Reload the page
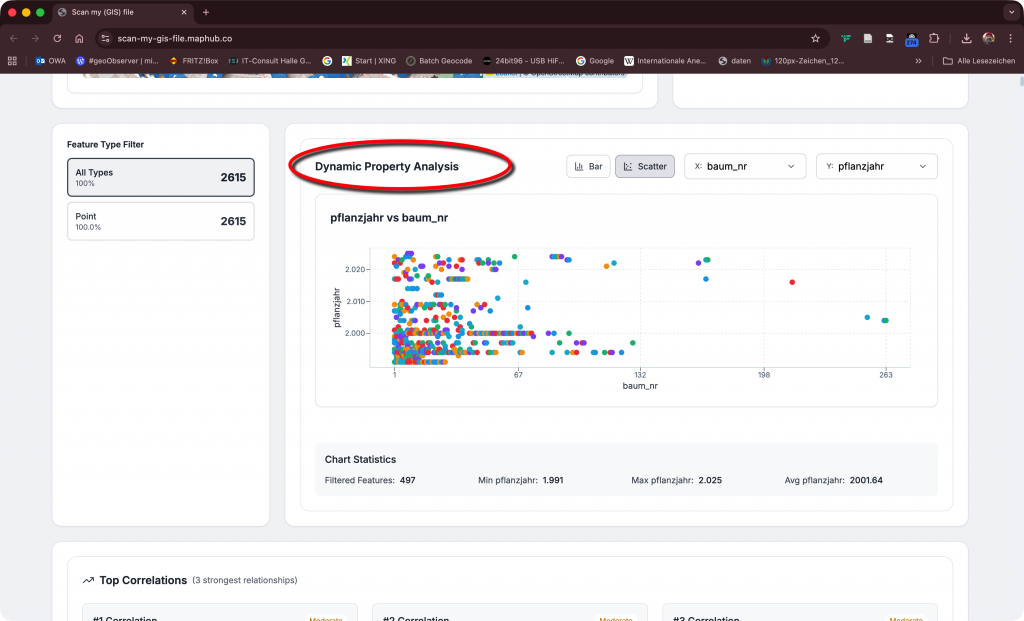 point(57,38)
